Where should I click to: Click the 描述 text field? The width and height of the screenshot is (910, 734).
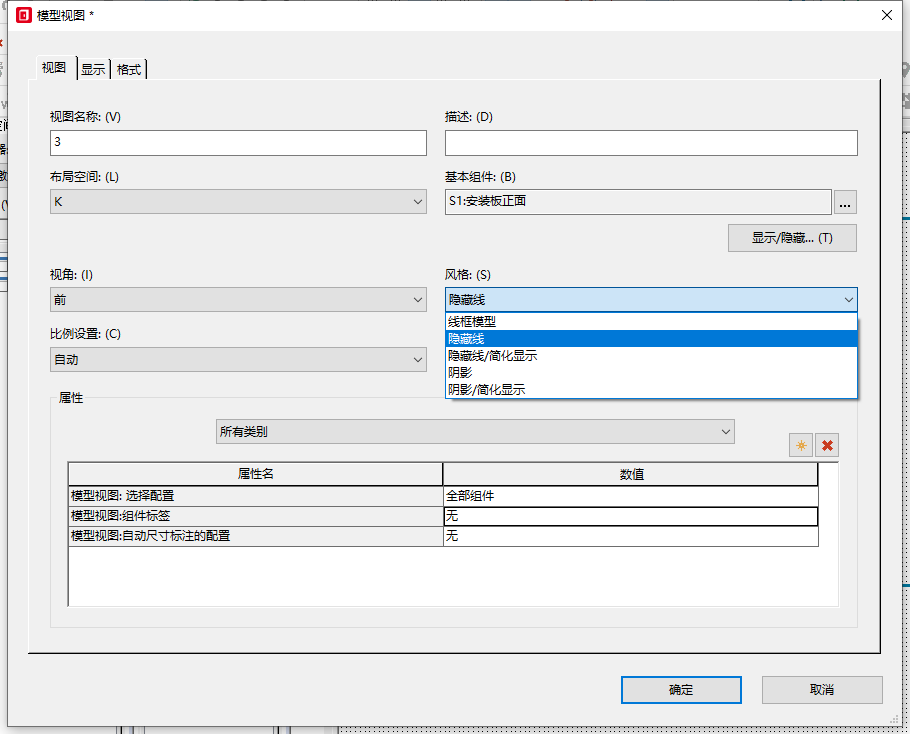click(651, 143)
